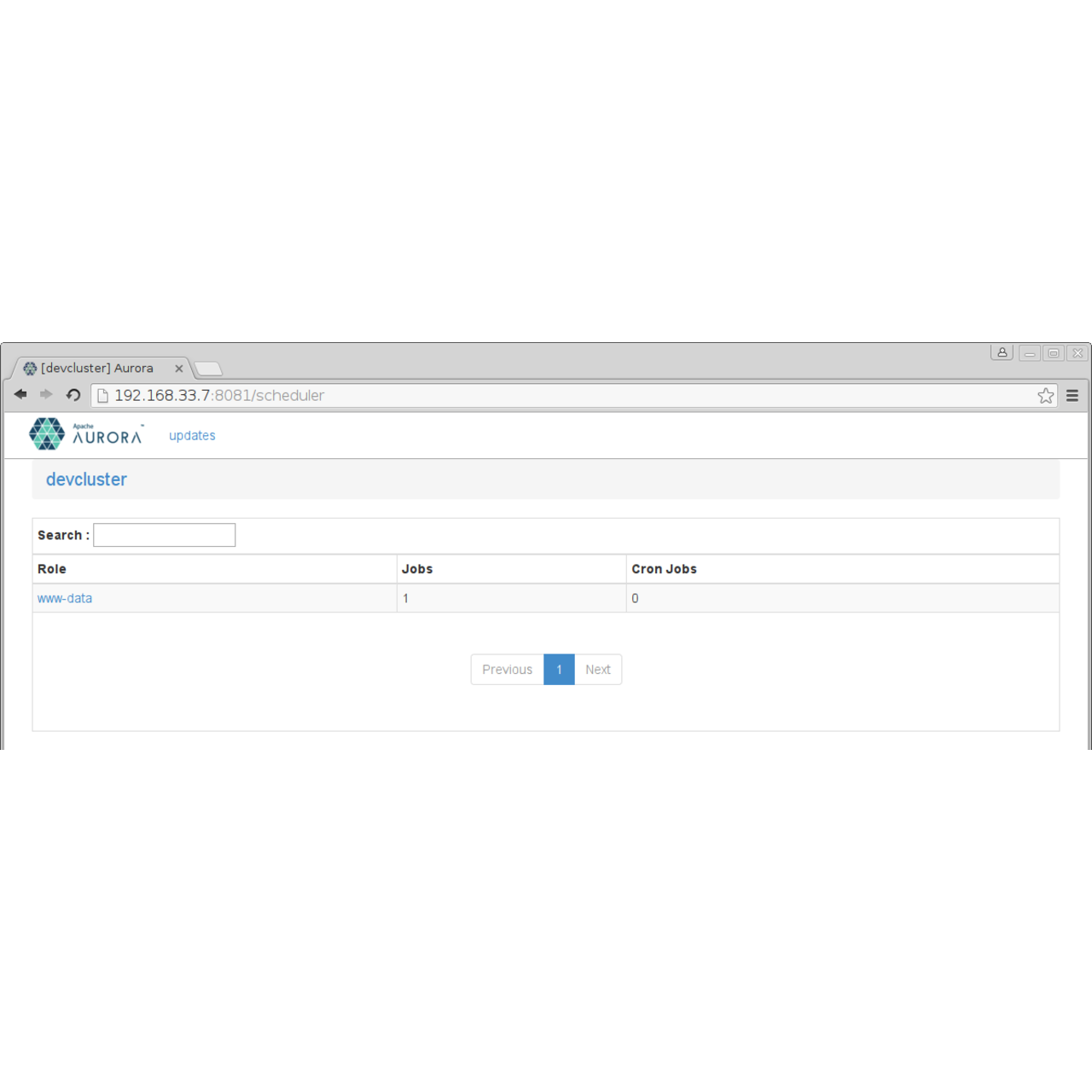1092x1092 pixels.
Task: Click the Apache Aurora logo
Action: (86, 434)
